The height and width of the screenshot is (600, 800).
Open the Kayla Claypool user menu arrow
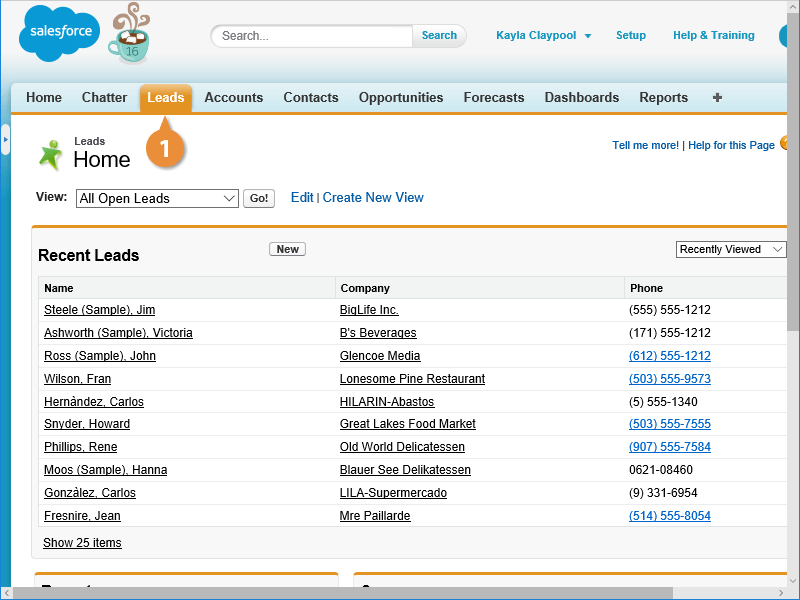click(588, 36)
